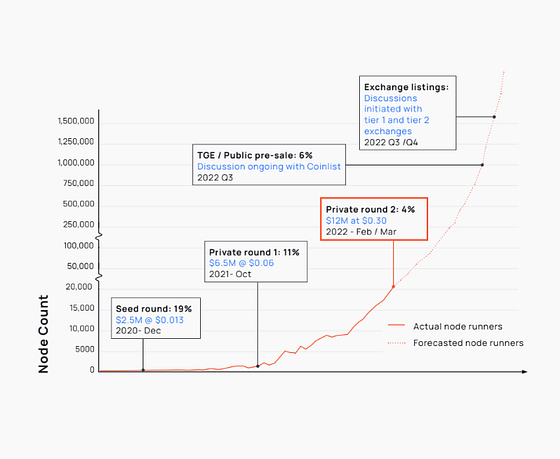Viewport: 560px width, 459px height.
Task: Click the blue '$2.5M @ $0.013' text
Action: point(150,320)
